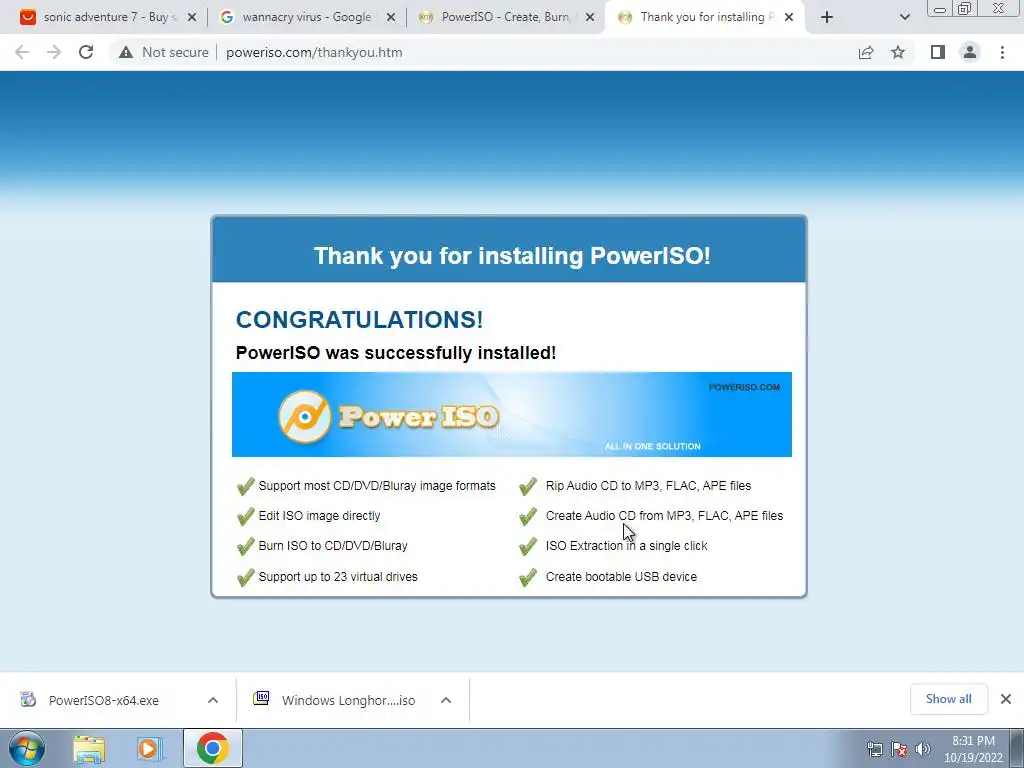Click the Show desktop strip on taskbar

(1017, 748)
